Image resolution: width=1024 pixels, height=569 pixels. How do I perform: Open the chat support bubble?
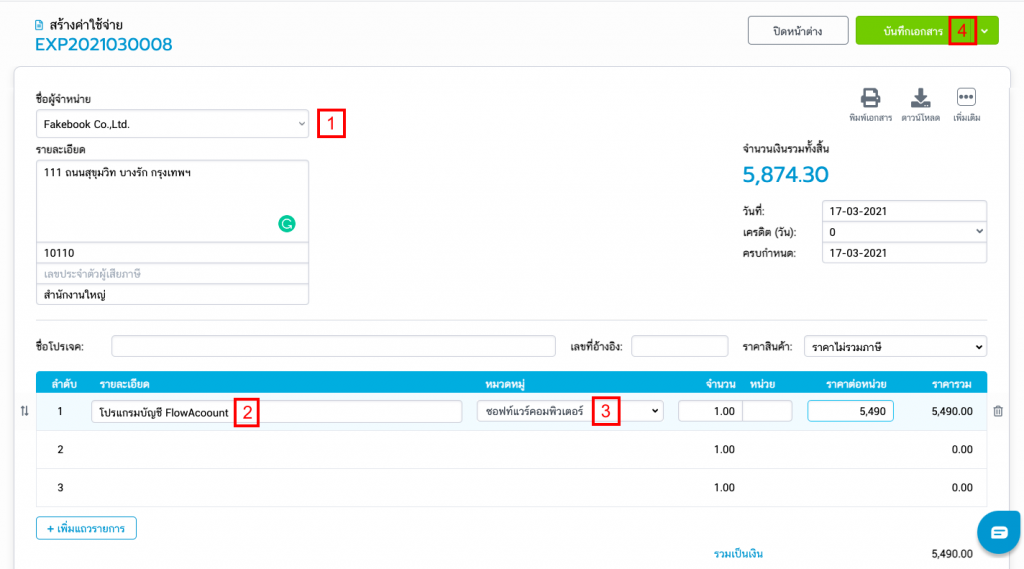click(999, 532)
